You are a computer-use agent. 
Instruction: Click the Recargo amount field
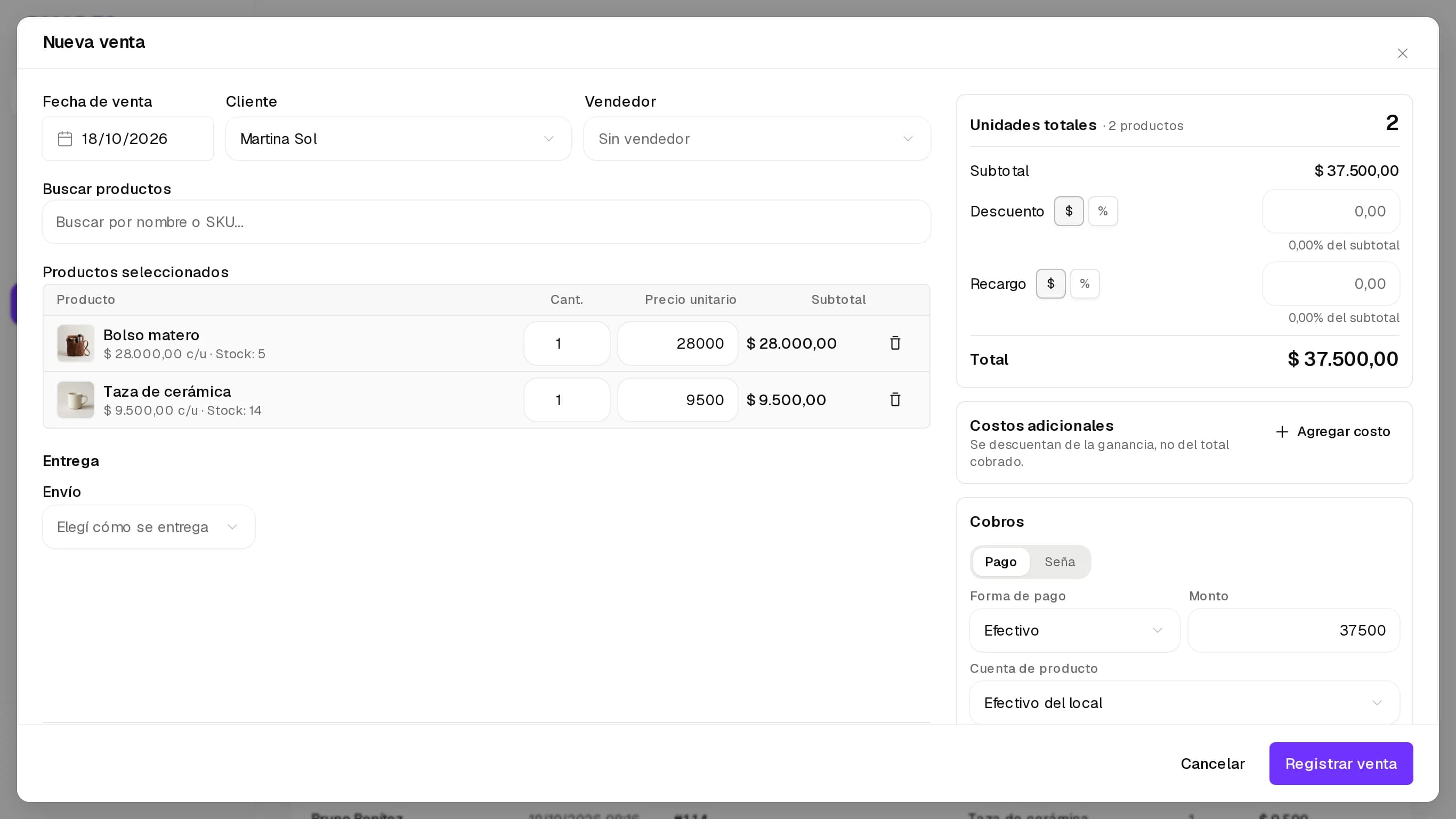click(1331, 284)
